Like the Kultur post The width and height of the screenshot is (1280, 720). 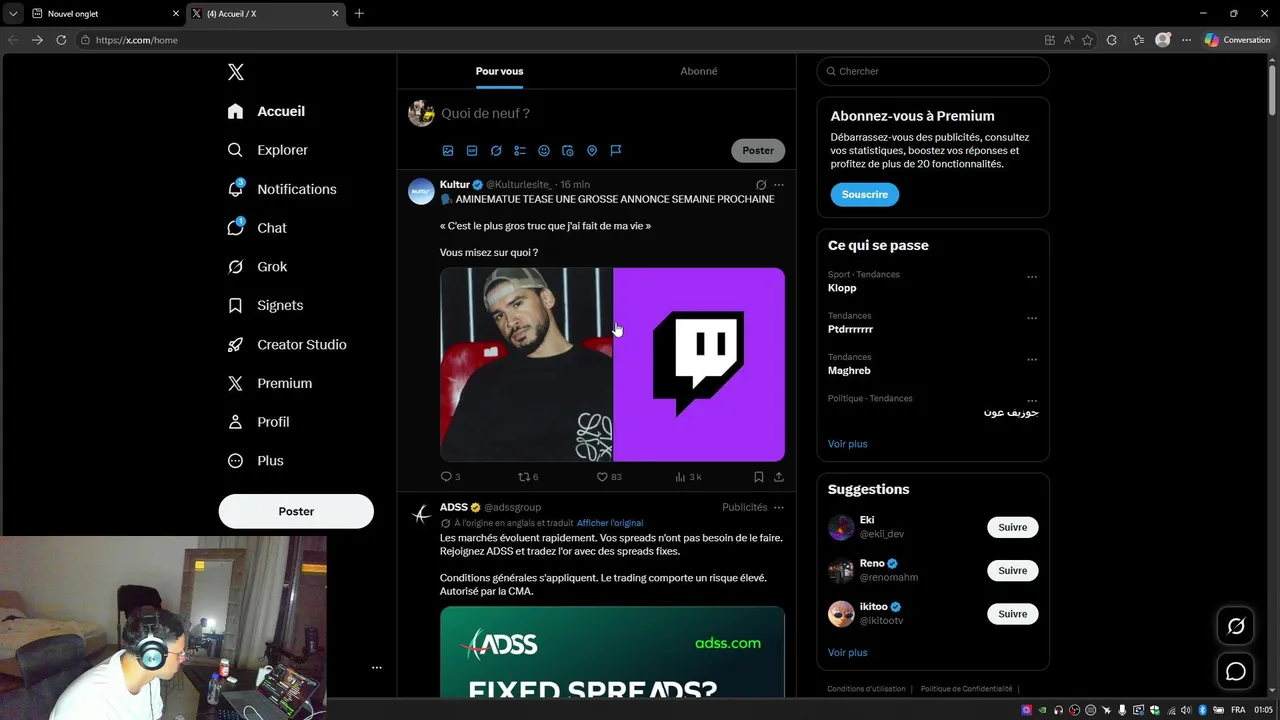608,477
